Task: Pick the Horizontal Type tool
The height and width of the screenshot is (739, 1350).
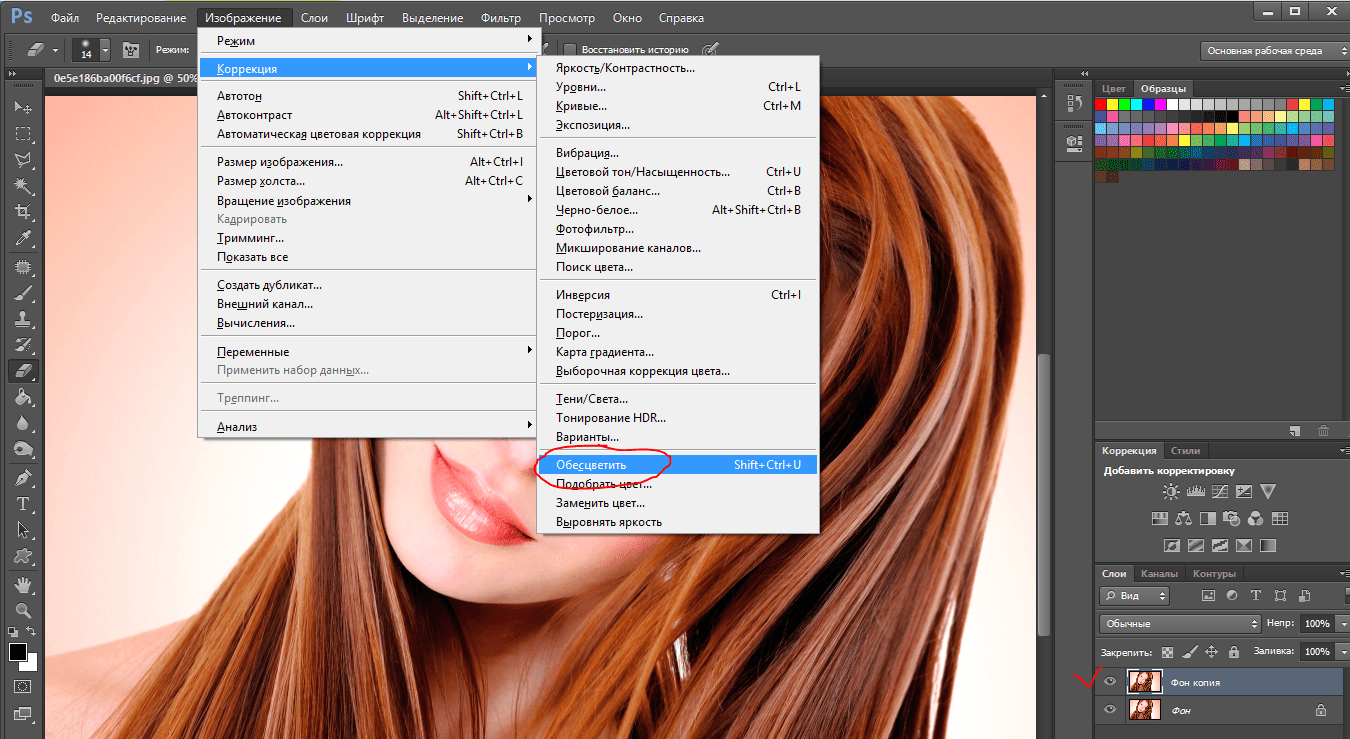Action: [x=22, y=504]
